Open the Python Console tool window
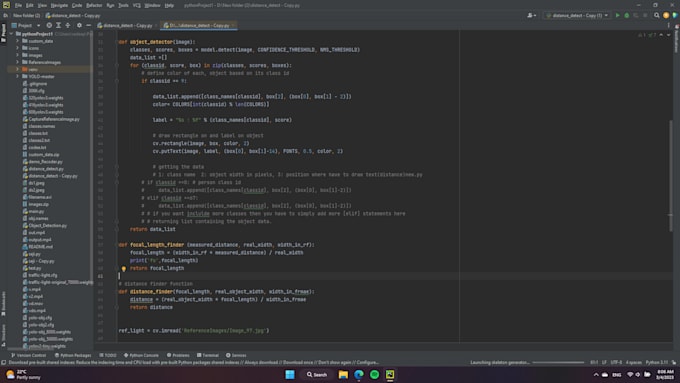The height and width of the screenshot is (383, 680). (x=141, y=355)
